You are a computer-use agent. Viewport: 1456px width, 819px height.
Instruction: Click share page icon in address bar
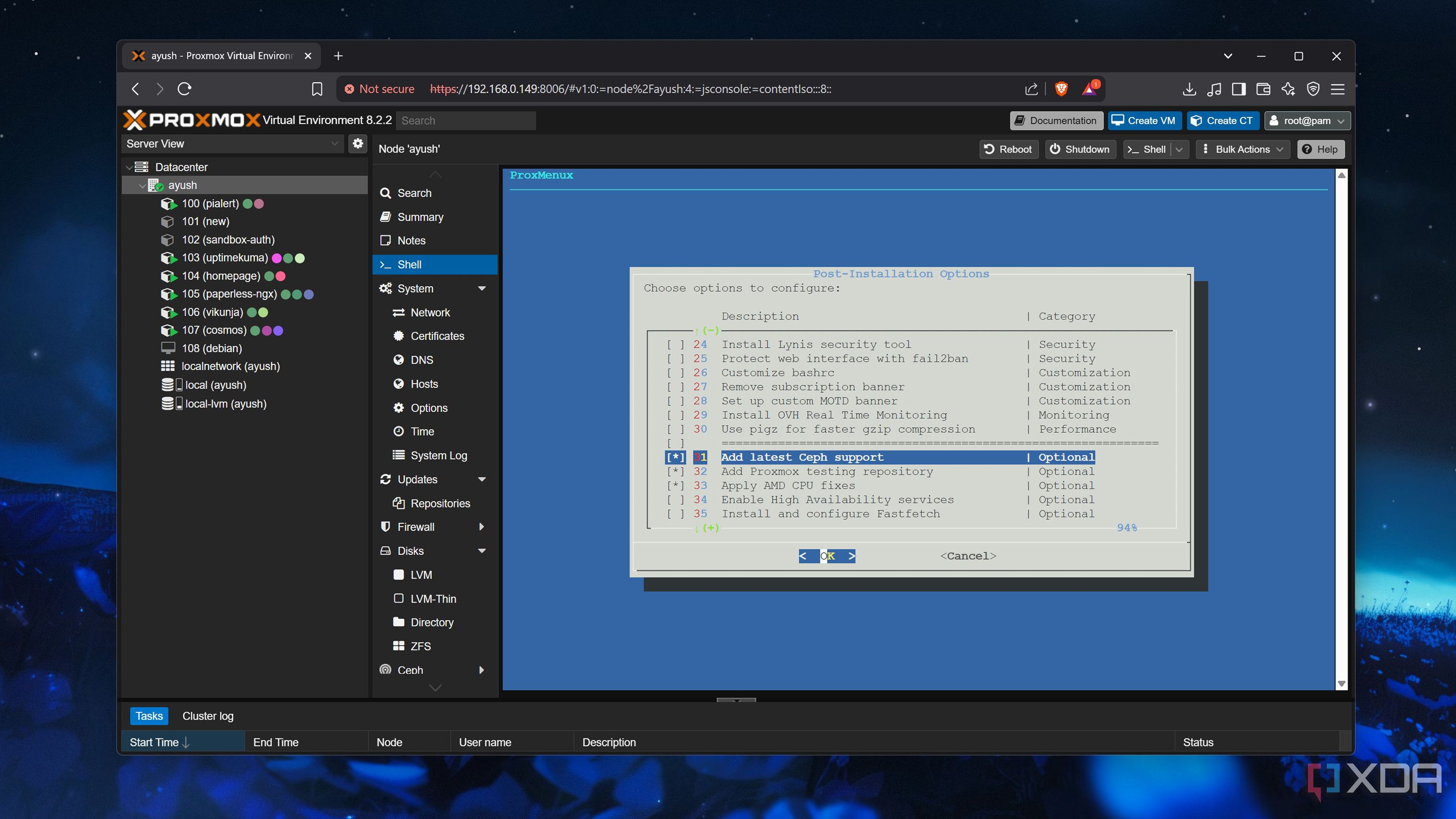coord(1031,89)
